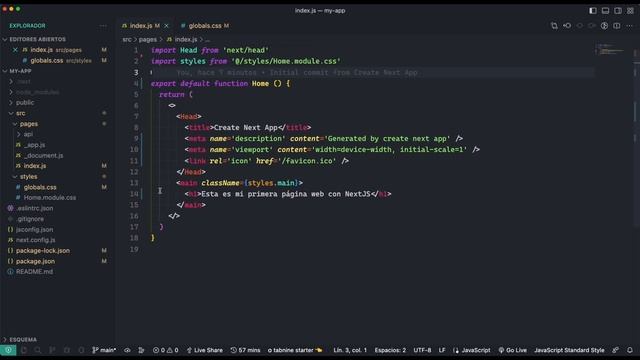This screenshot has width=640, height=360.
Task: Click the h1 text line in the editor
Action: click(288, 194)
